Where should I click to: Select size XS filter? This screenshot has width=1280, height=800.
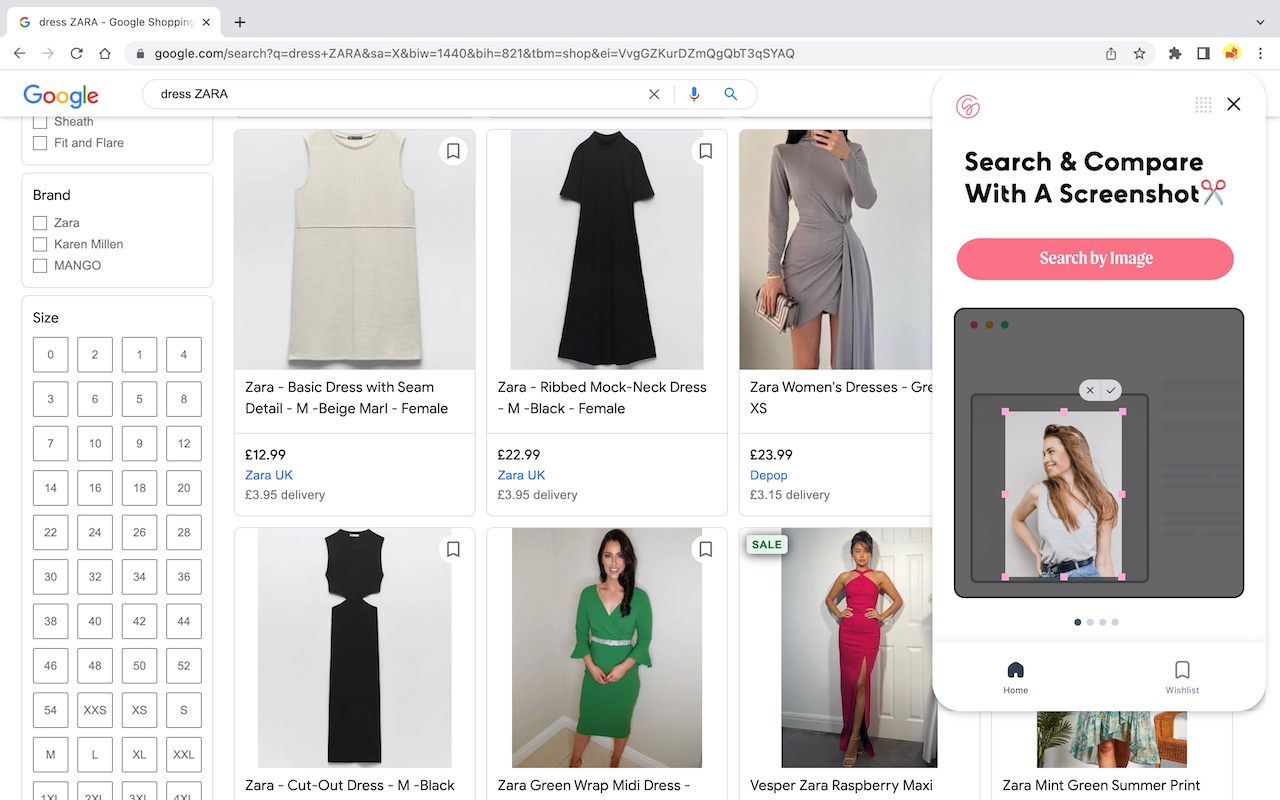[139, 710]
